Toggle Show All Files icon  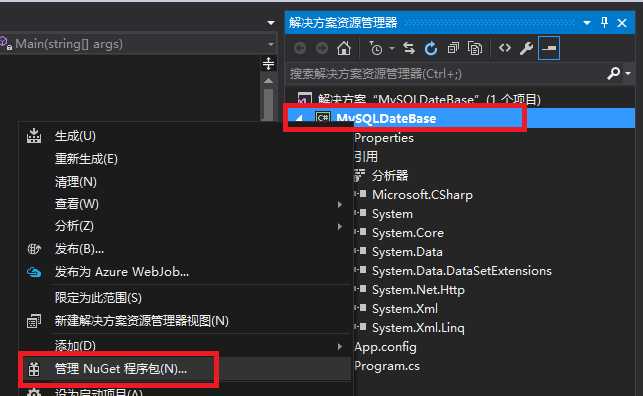click(475, 48)
